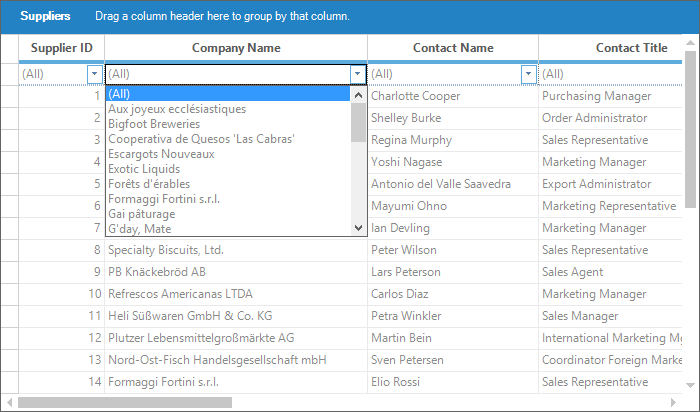Click the Regina Murphy contact cell

tap(453, 140)
